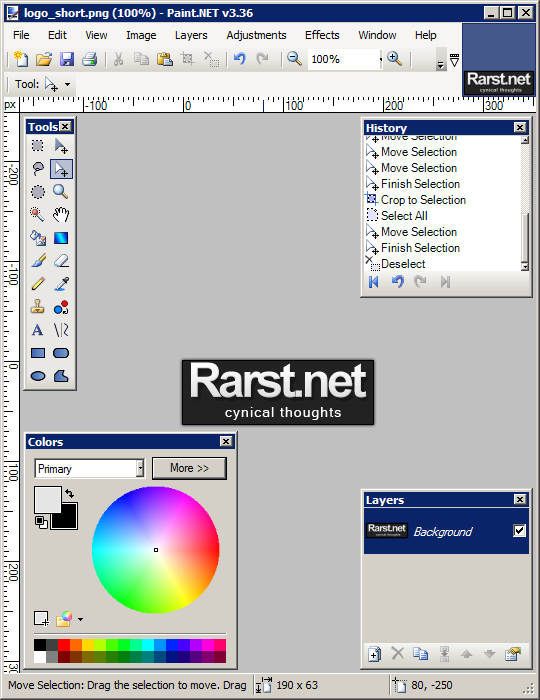Screen dimensions: 540x700
Task: Open the palette management dropdown arrow
Action: 80,619
